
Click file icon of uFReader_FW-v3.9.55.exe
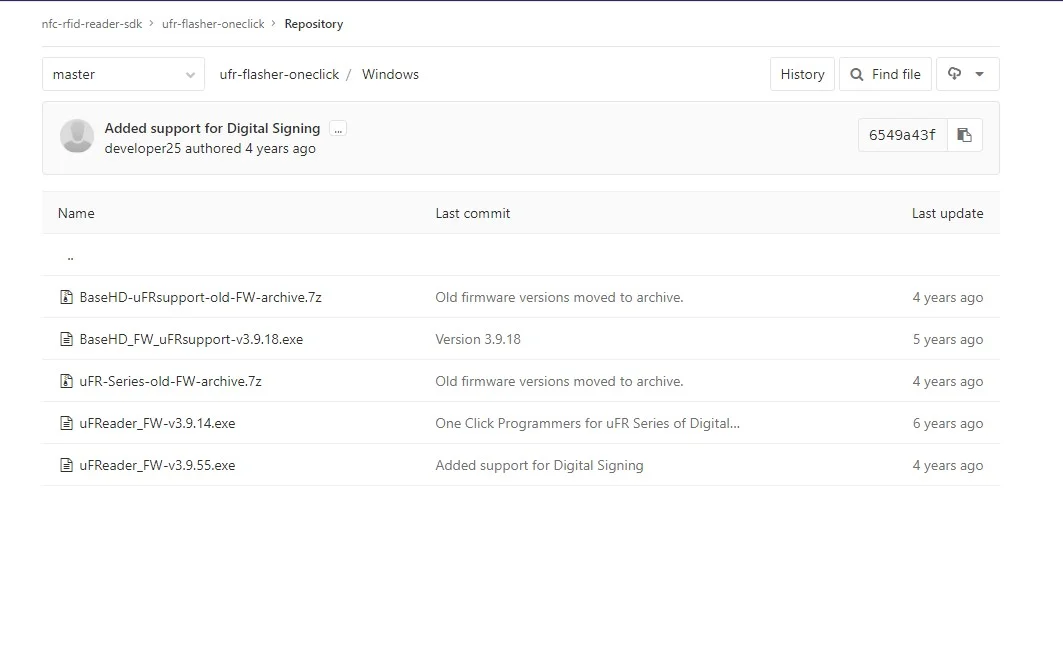pyautogui.click(x=66, y=465)
